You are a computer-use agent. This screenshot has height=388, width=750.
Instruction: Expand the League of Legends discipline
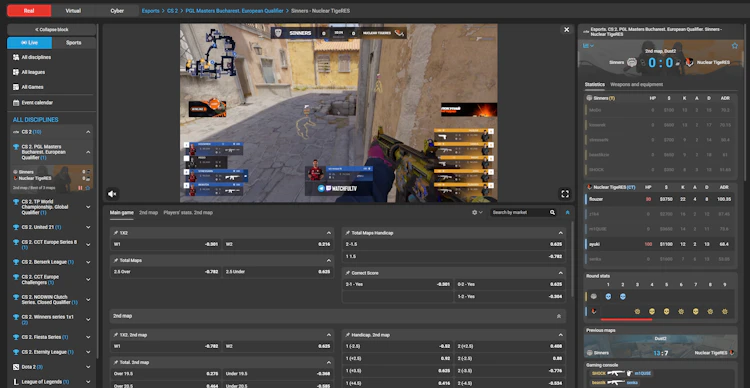pyautogui.click(x=88, y=382)
